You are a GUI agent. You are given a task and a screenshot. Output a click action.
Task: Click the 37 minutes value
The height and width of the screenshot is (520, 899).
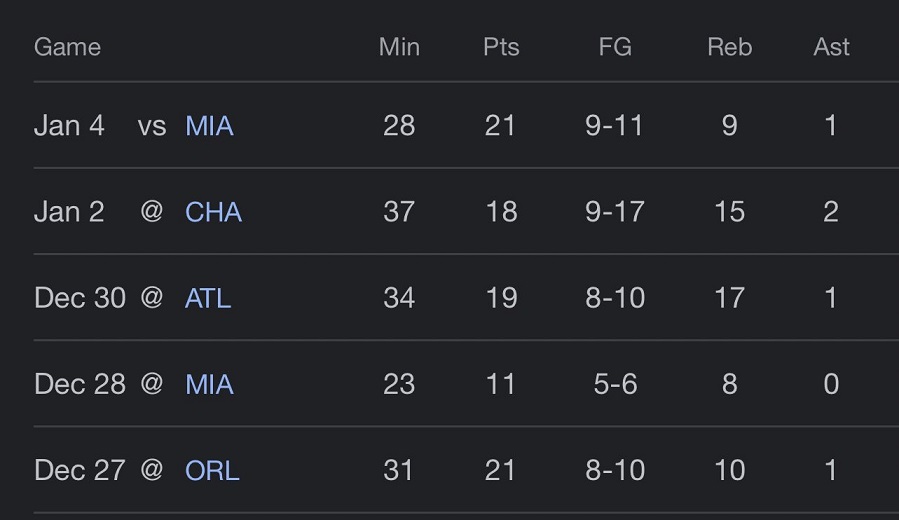[399, 212]
